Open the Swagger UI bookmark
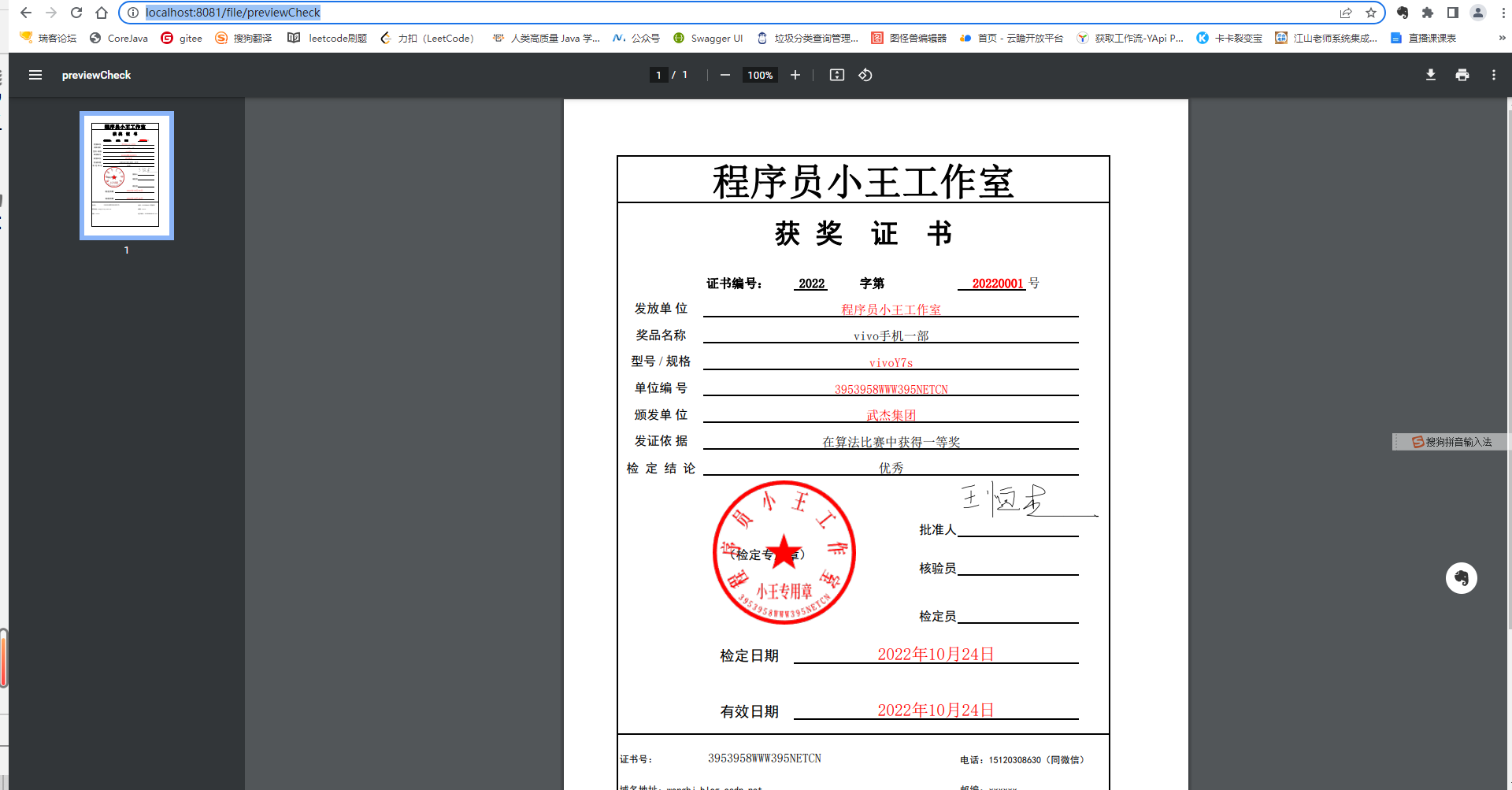 pyautogui.click(x=708, y=38)
